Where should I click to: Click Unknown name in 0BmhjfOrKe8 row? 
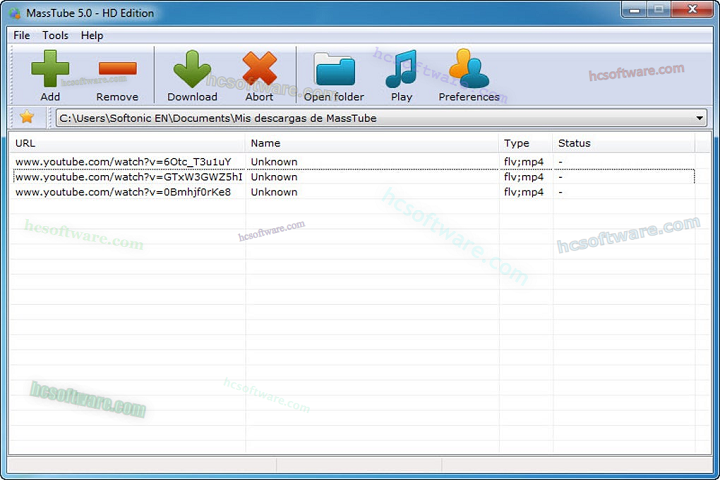[274, 192]
